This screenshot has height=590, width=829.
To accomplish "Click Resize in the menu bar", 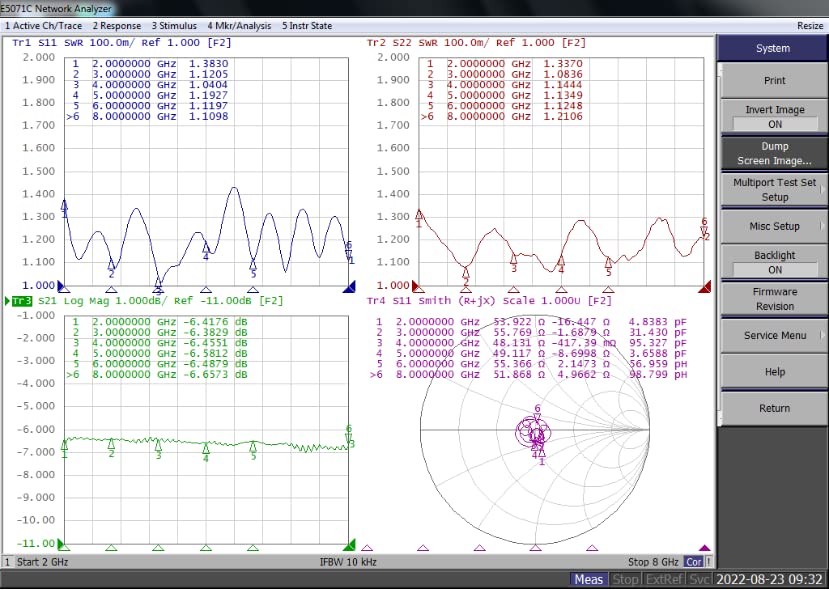I will pyautogui.click(x=810, y=26).
